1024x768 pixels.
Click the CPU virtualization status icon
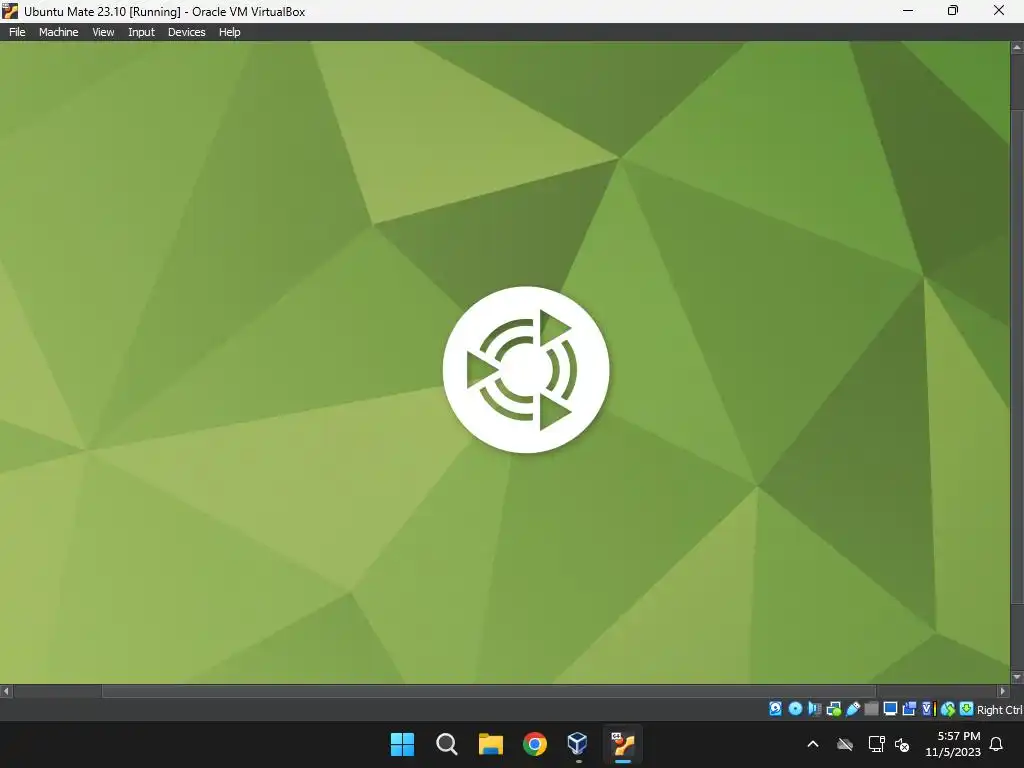[x=929, y=709]
